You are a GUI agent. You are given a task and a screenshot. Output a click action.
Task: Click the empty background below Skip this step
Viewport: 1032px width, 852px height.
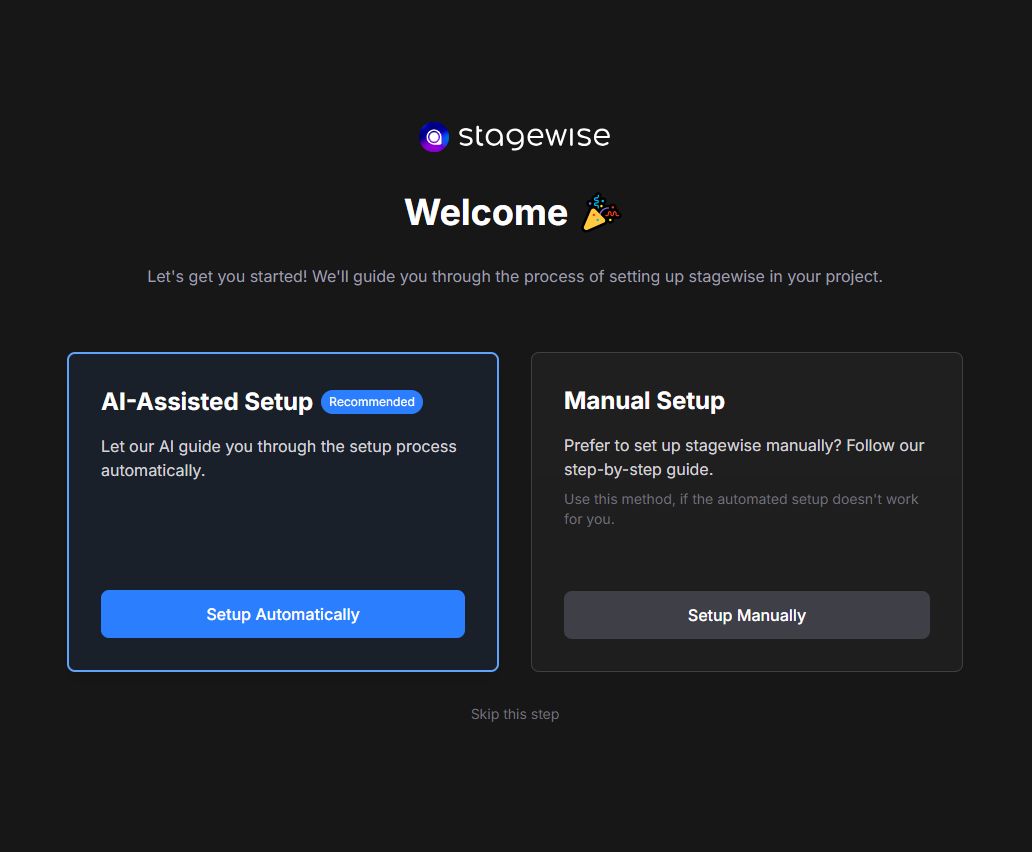point(515,790)
